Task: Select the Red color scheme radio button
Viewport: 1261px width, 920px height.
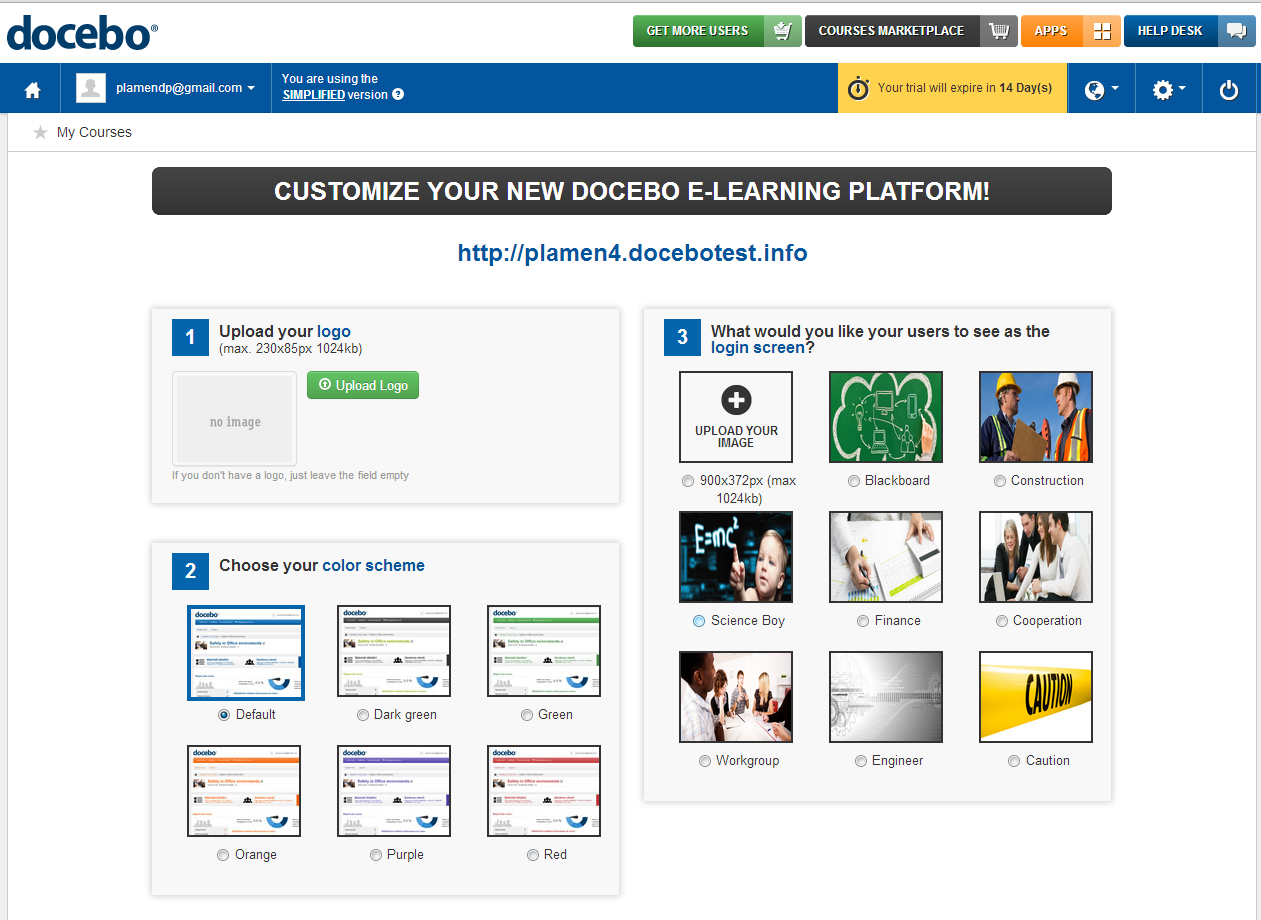Action: tap(533, 855)
